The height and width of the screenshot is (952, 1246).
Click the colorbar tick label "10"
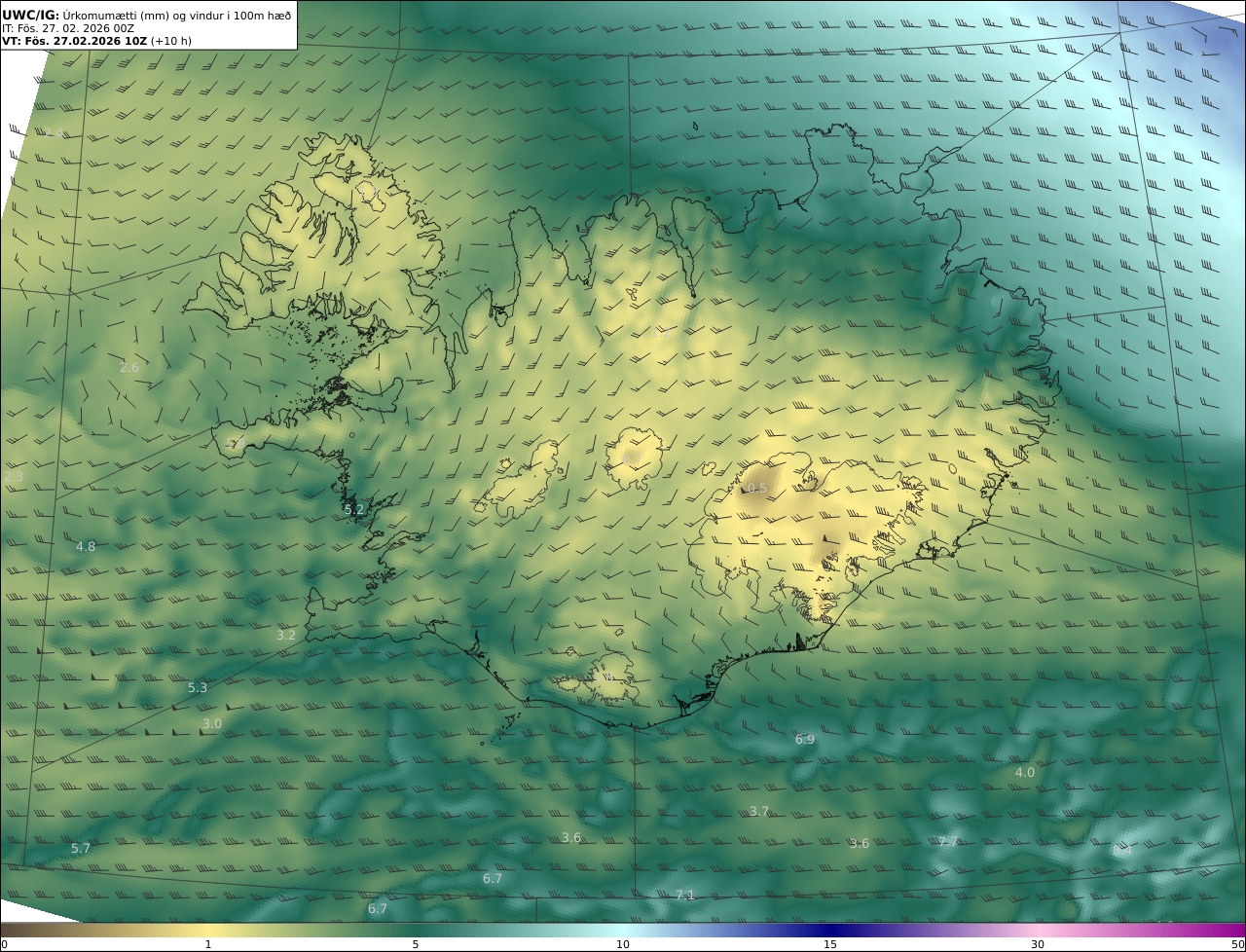click(x=623, y=944)
